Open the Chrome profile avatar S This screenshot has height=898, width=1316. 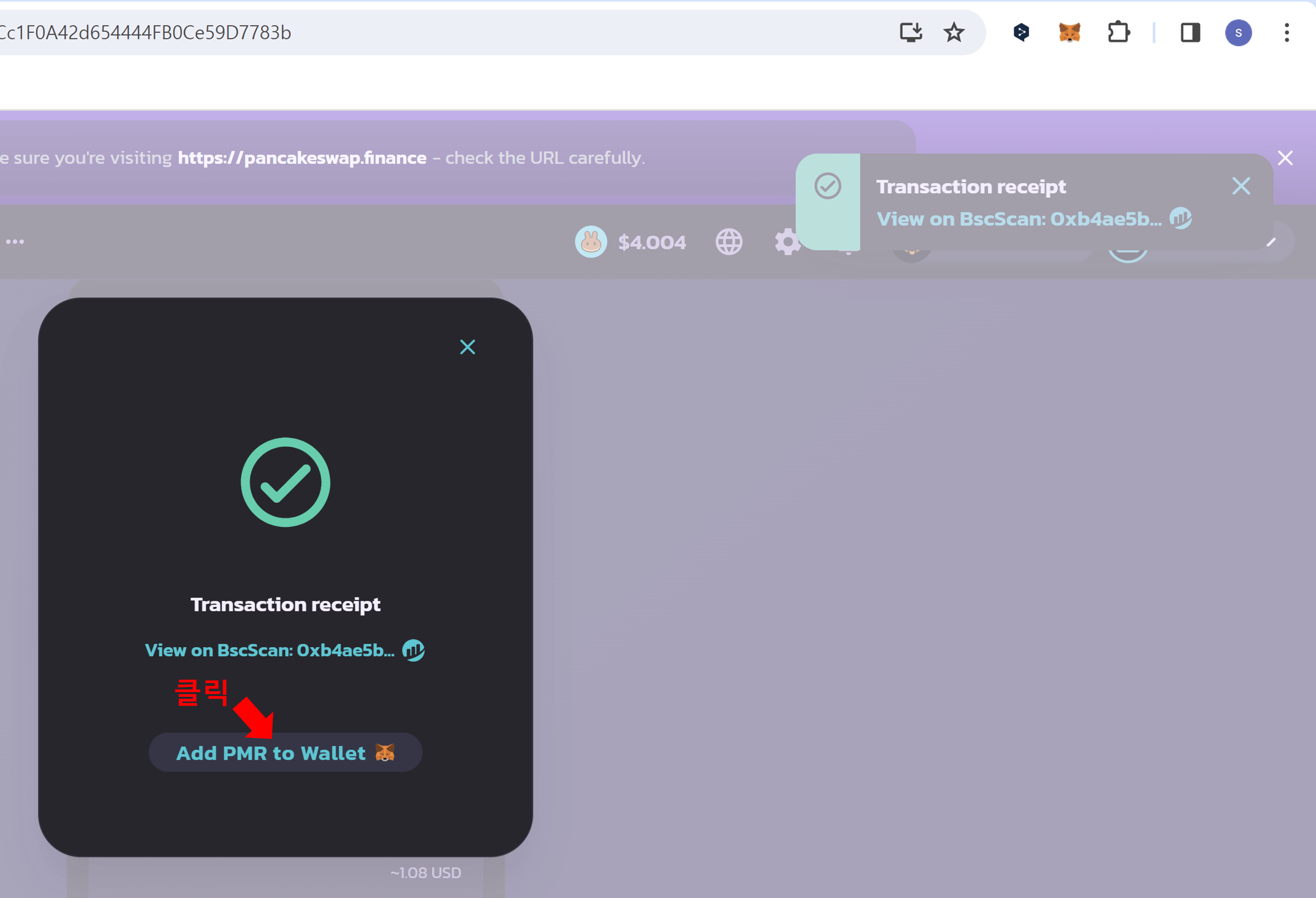1238,32
